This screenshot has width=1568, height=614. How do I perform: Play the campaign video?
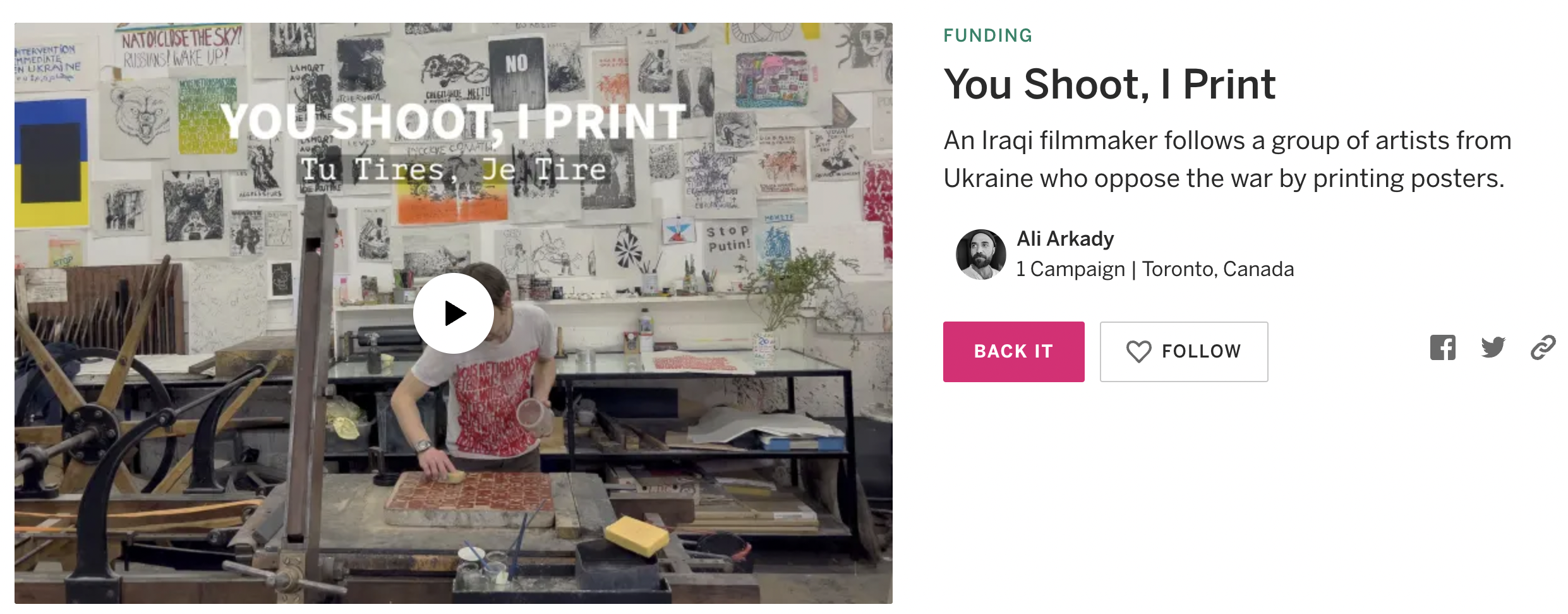tap(453, 313)
